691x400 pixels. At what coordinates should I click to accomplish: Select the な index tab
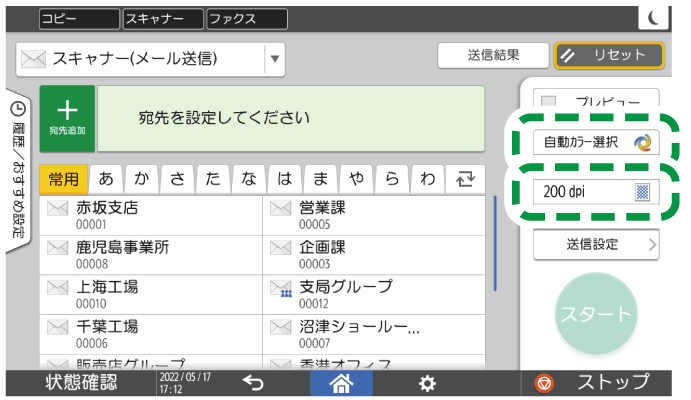click(x=249, y=179)
